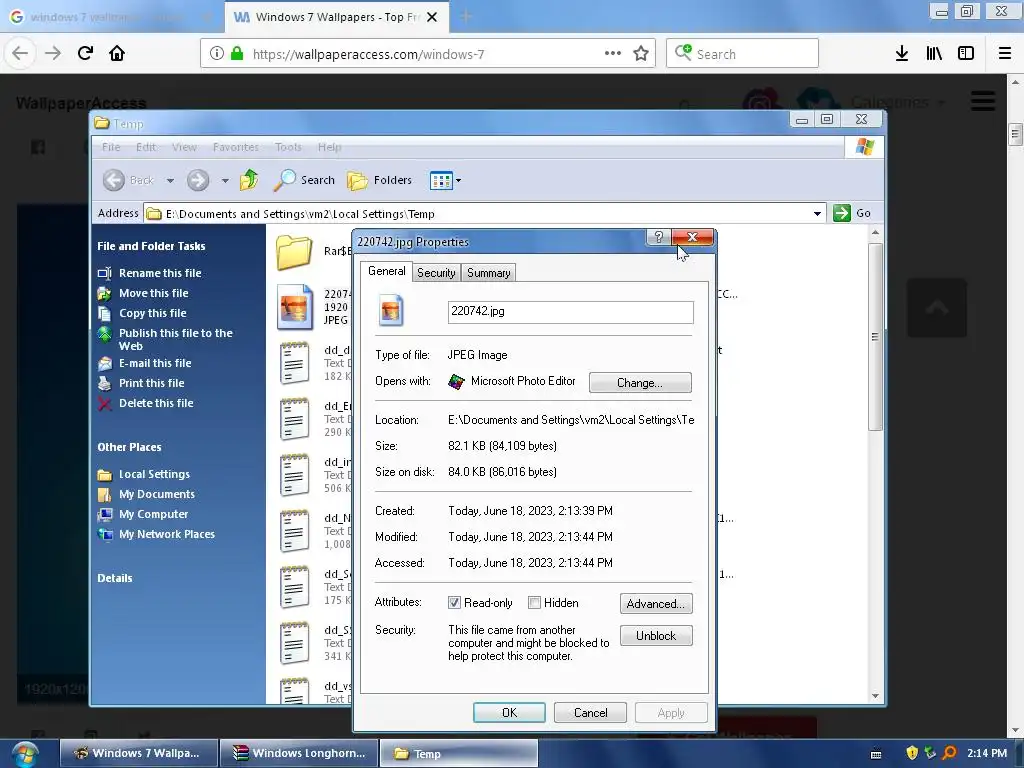Click the browser Search box
The height and width of the screenshot is (768, 1024).
tap(743, 54)
